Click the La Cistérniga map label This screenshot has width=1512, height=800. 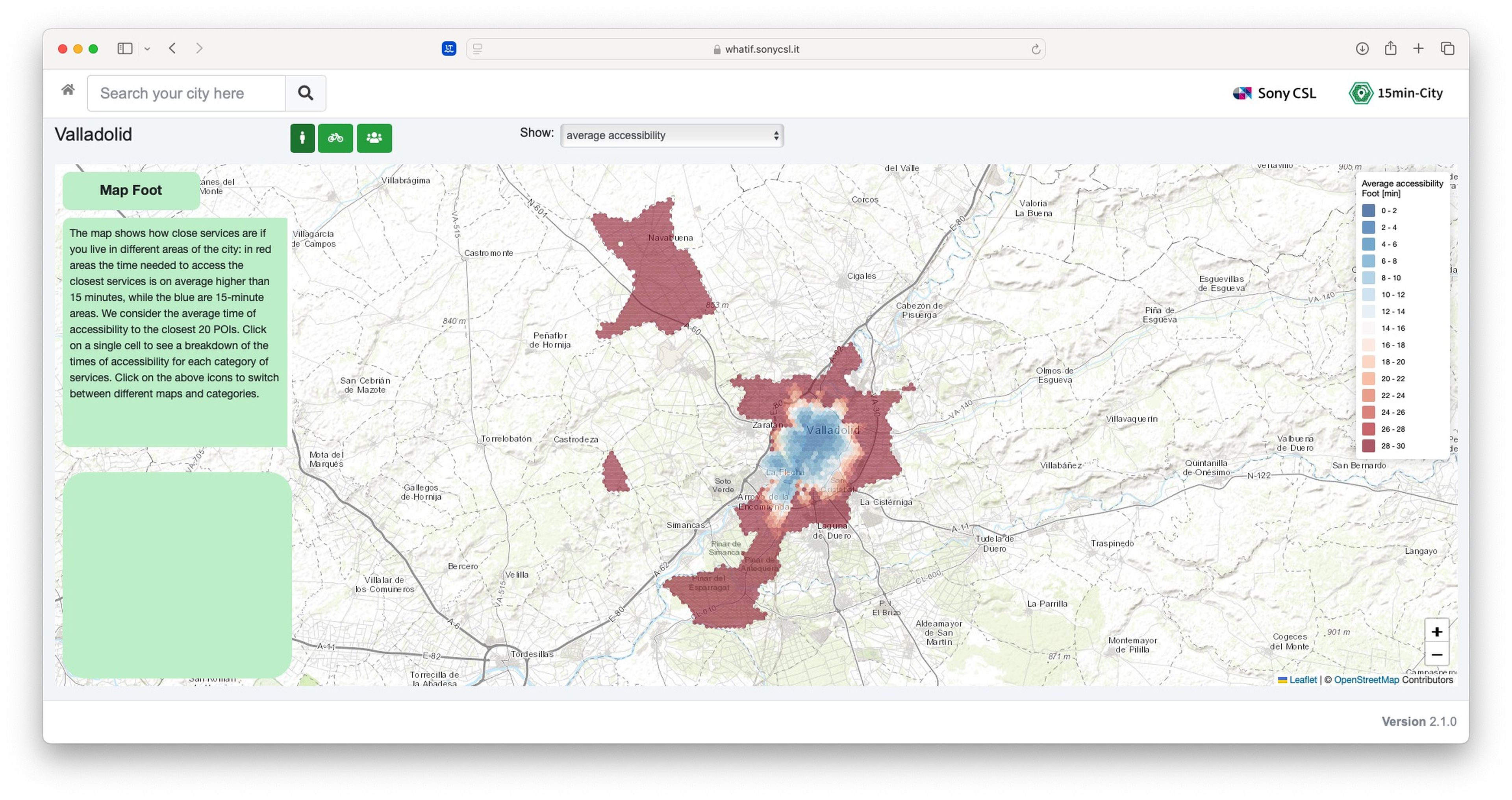point(886,502)
